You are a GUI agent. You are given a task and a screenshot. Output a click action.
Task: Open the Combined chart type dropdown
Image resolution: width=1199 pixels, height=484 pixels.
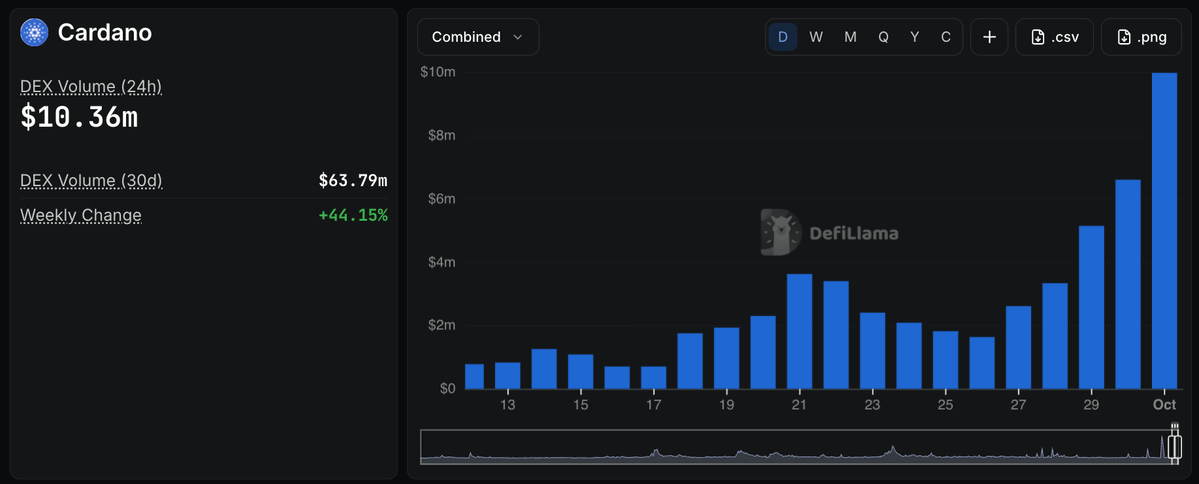478,37
